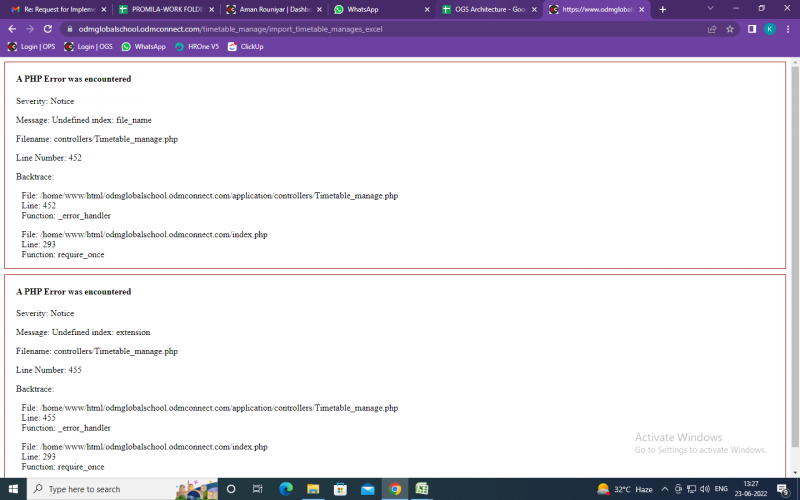Reload the current page

(47, 29)
